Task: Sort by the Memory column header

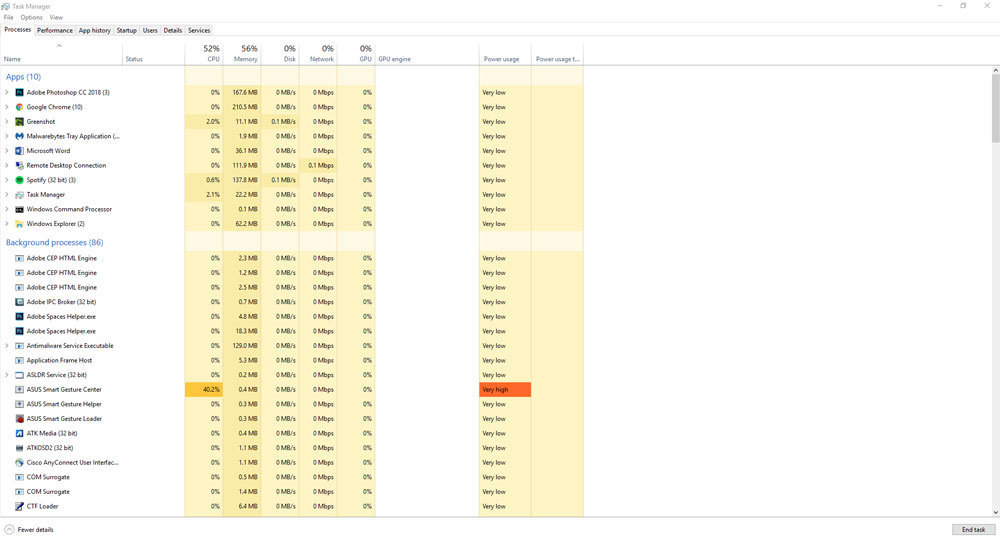Action: (x=242, y=54)
